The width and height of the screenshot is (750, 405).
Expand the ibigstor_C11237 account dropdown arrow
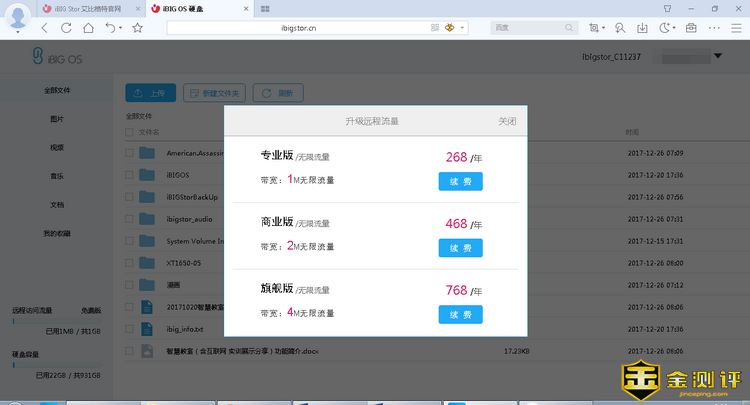point(718,56)
